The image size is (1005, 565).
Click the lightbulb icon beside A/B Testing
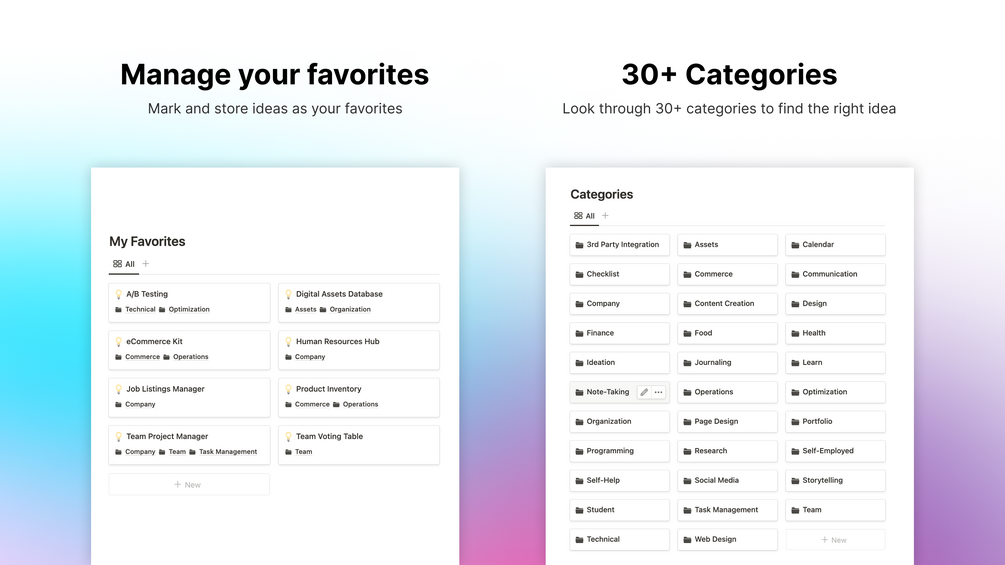click(118, 294)
